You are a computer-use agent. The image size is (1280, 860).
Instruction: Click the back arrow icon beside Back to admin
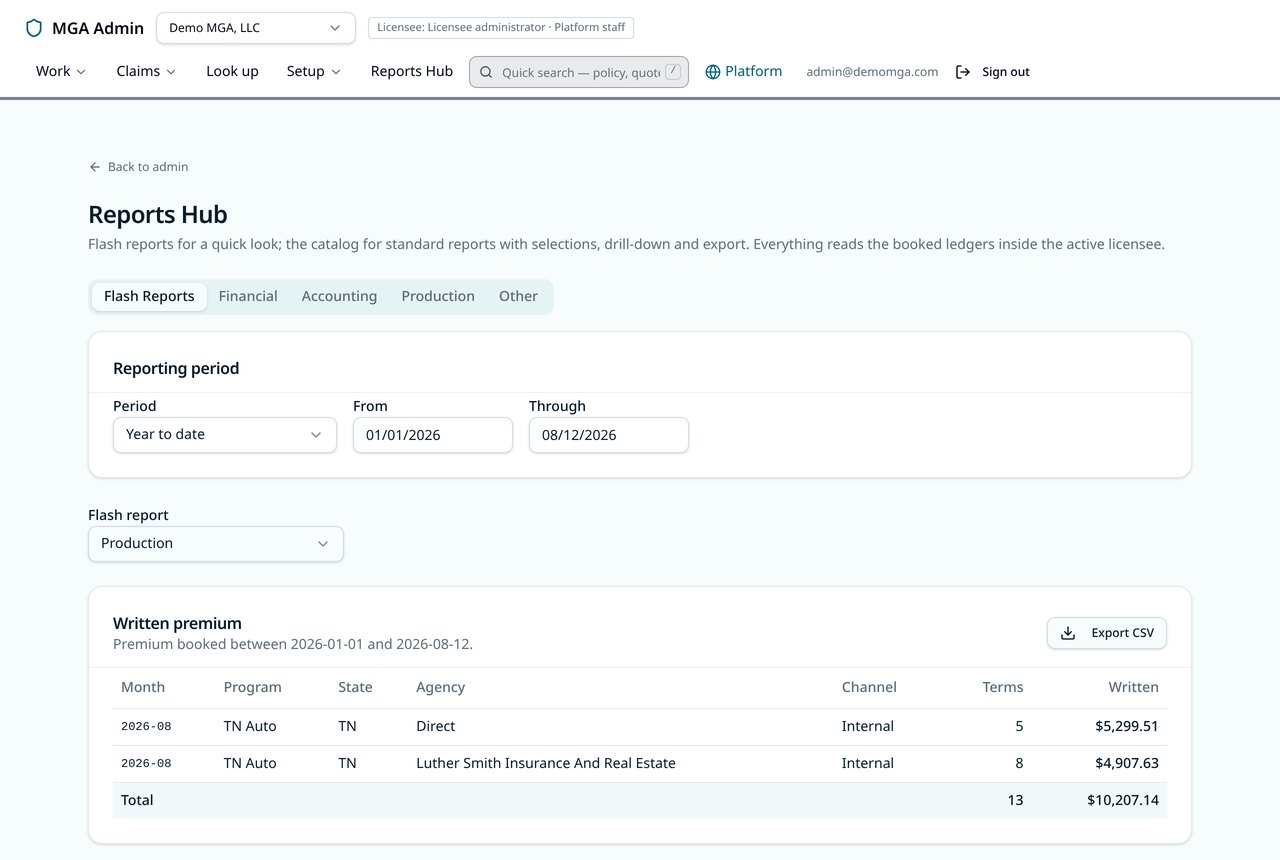95,167
